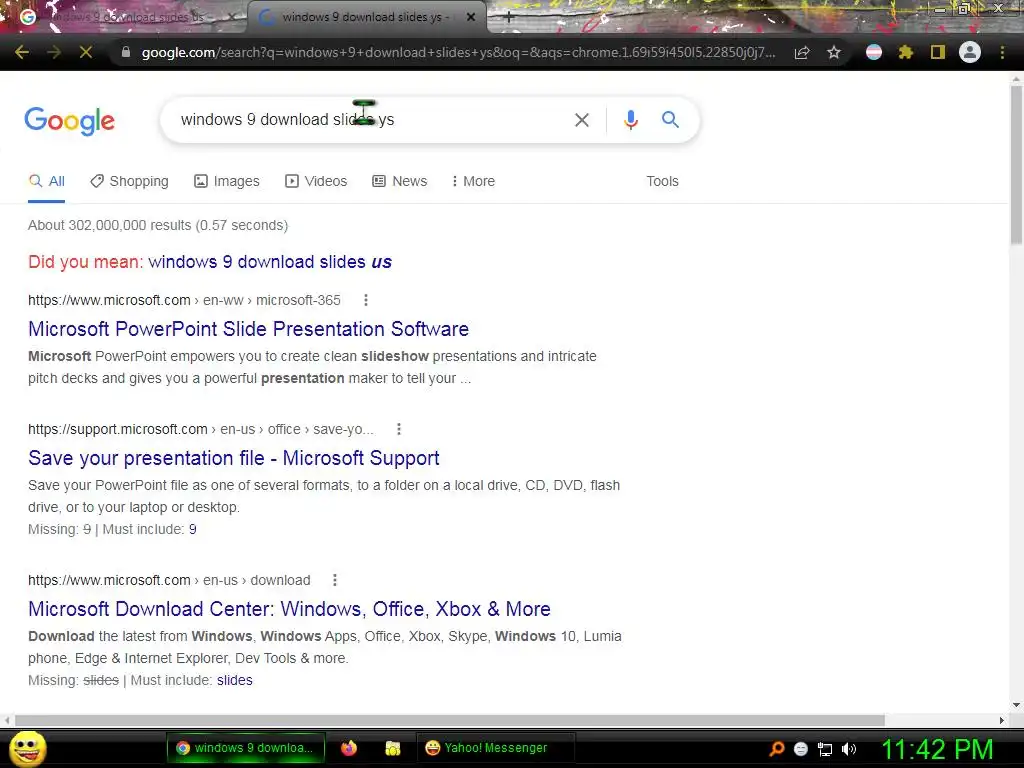Viewport: 1024px width, 768px height.
Task: Go back to the previous page
Action: click(22, 52)
